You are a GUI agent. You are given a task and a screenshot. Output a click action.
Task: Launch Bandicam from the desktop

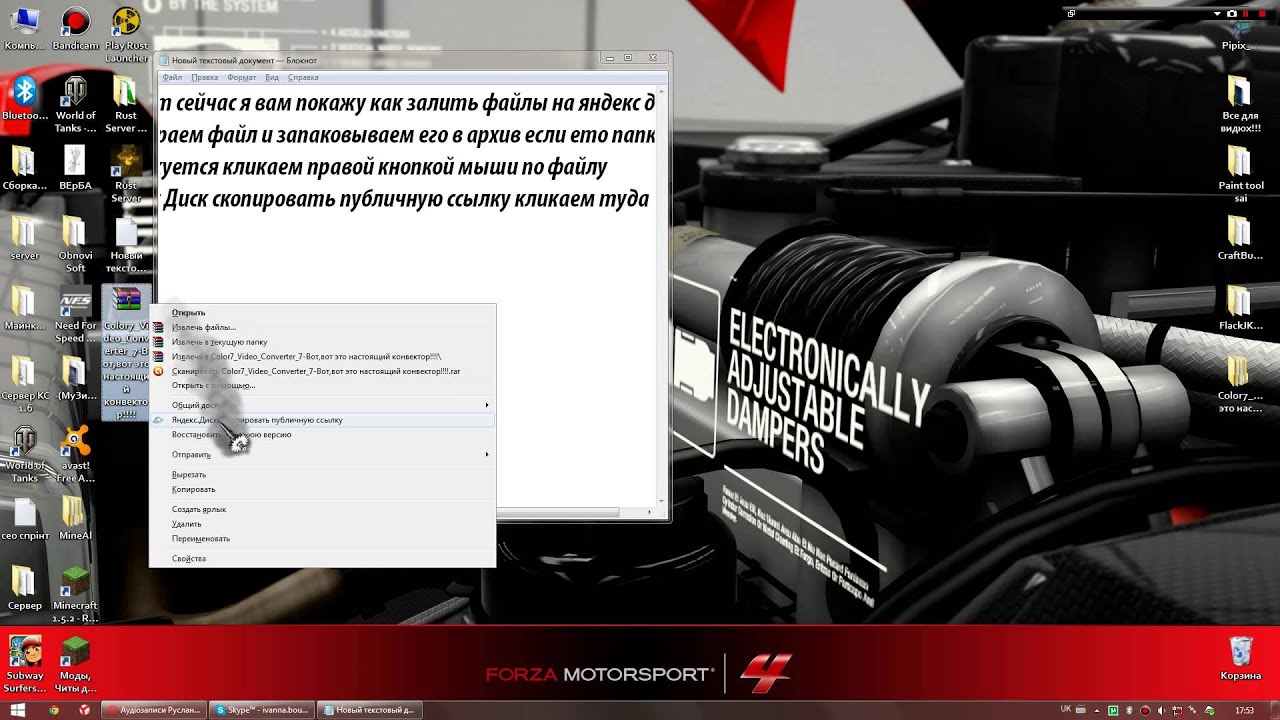75,27
